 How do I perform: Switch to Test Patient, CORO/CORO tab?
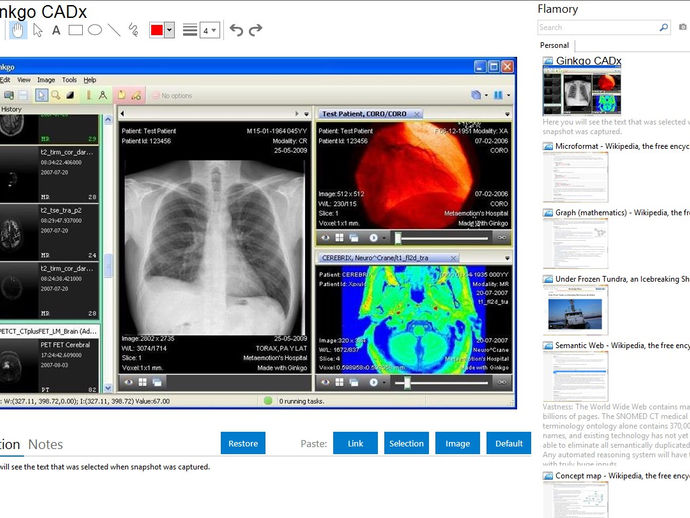pos(364,114)
